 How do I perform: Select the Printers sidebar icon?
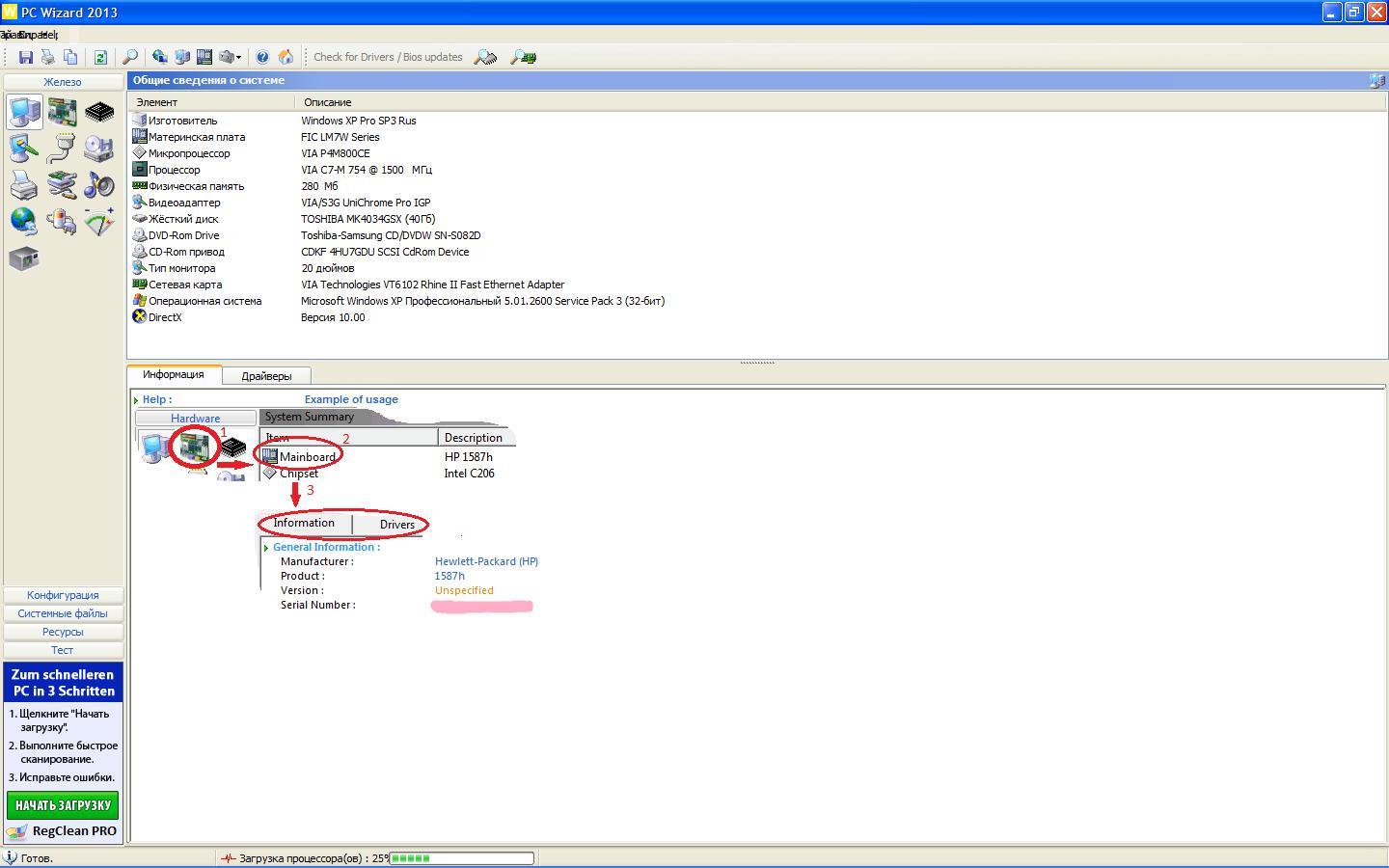24,184
